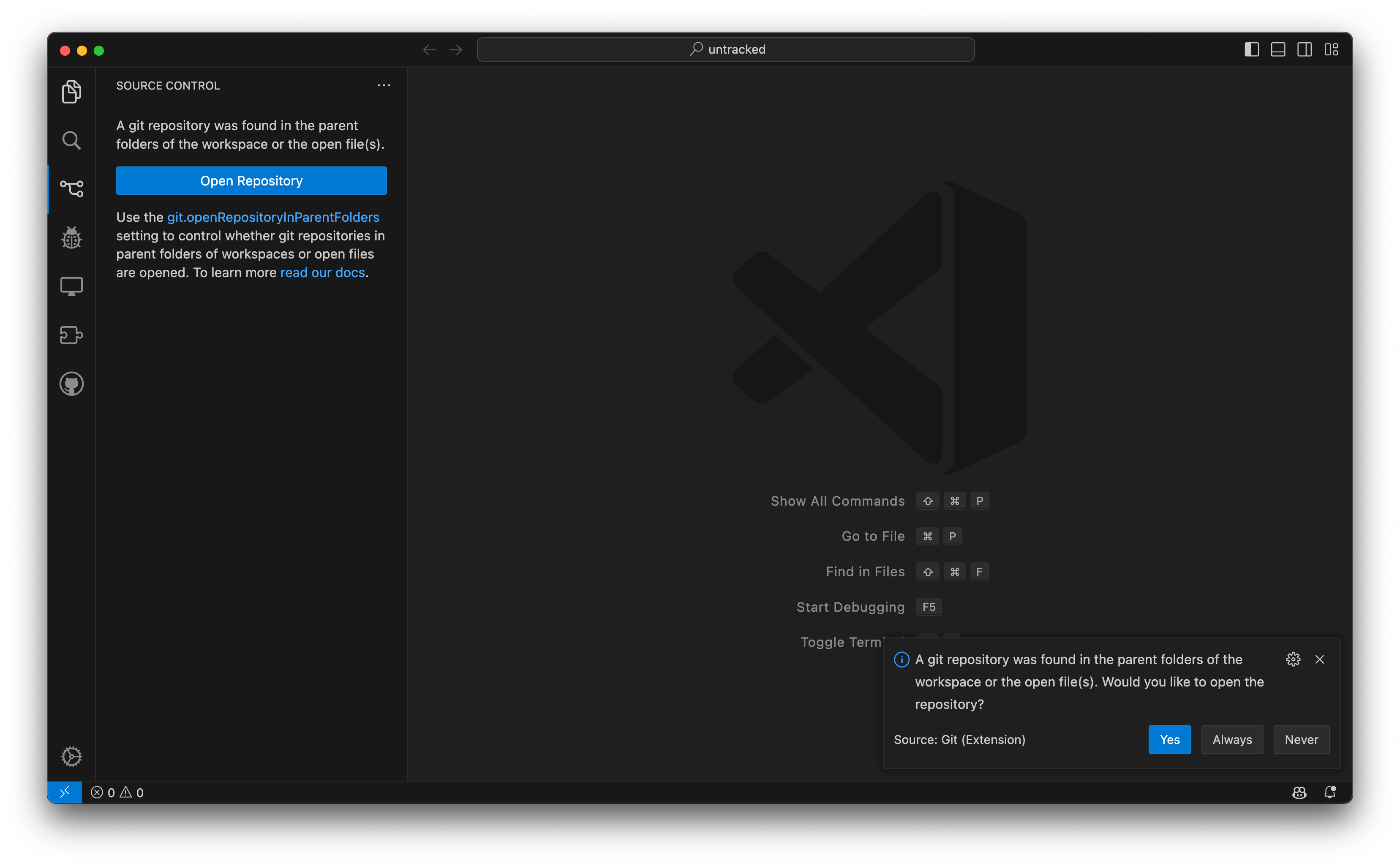Open the read our docs link
1400x866 pixels.
[x=322, y=272]
